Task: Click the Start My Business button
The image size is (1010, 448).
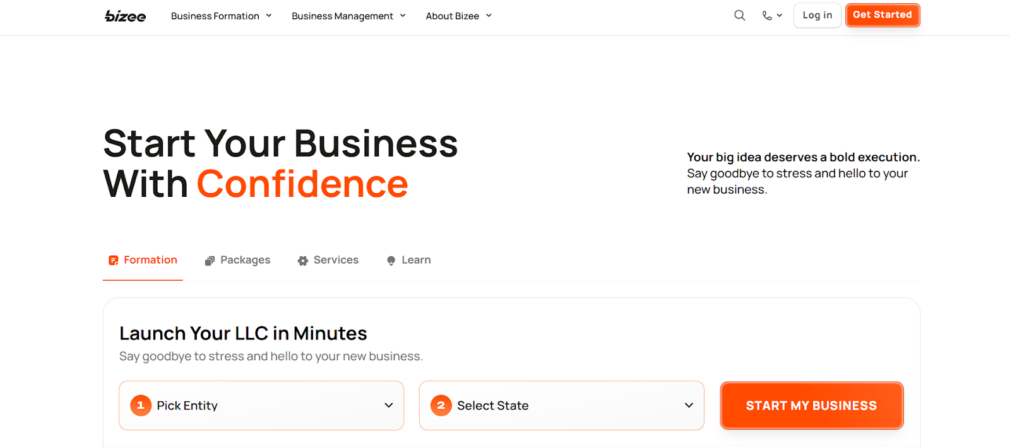Action: (x=811, y=405)
